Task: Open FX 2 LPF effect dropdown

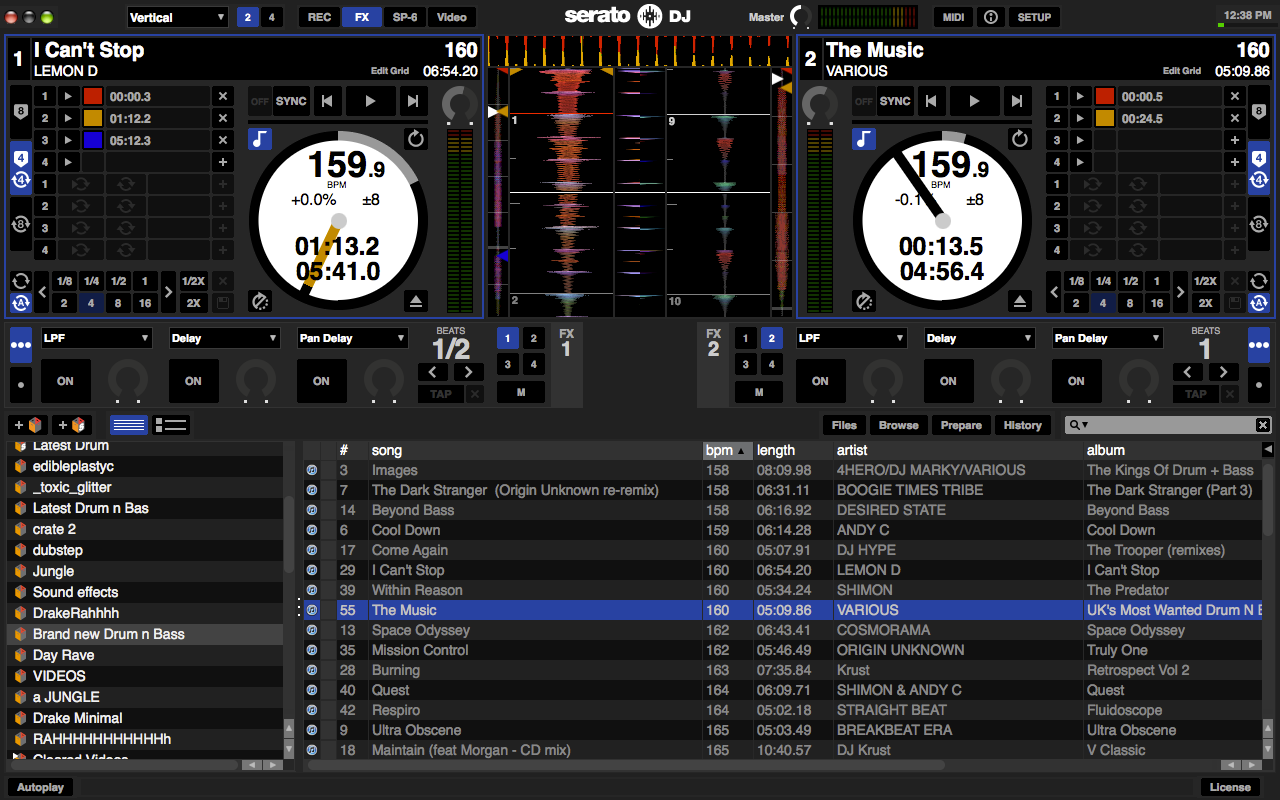Action: (852, 338)
